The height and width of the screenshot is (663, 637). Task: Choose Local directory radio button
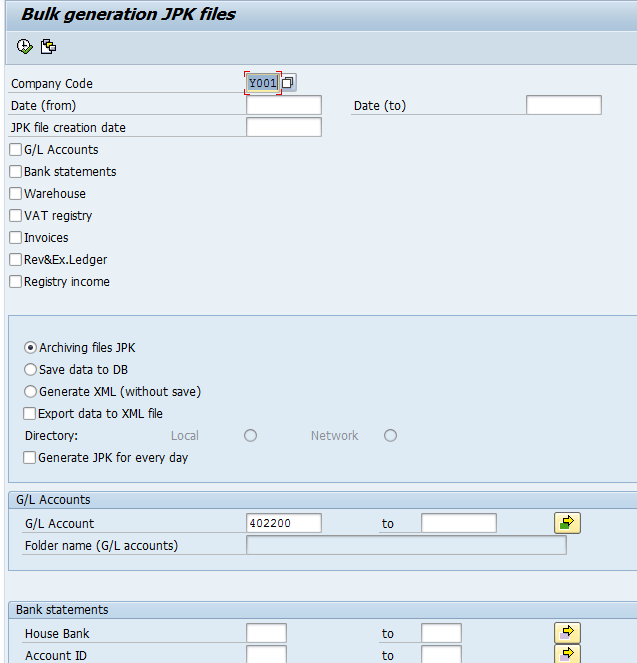tap(251, 436)
